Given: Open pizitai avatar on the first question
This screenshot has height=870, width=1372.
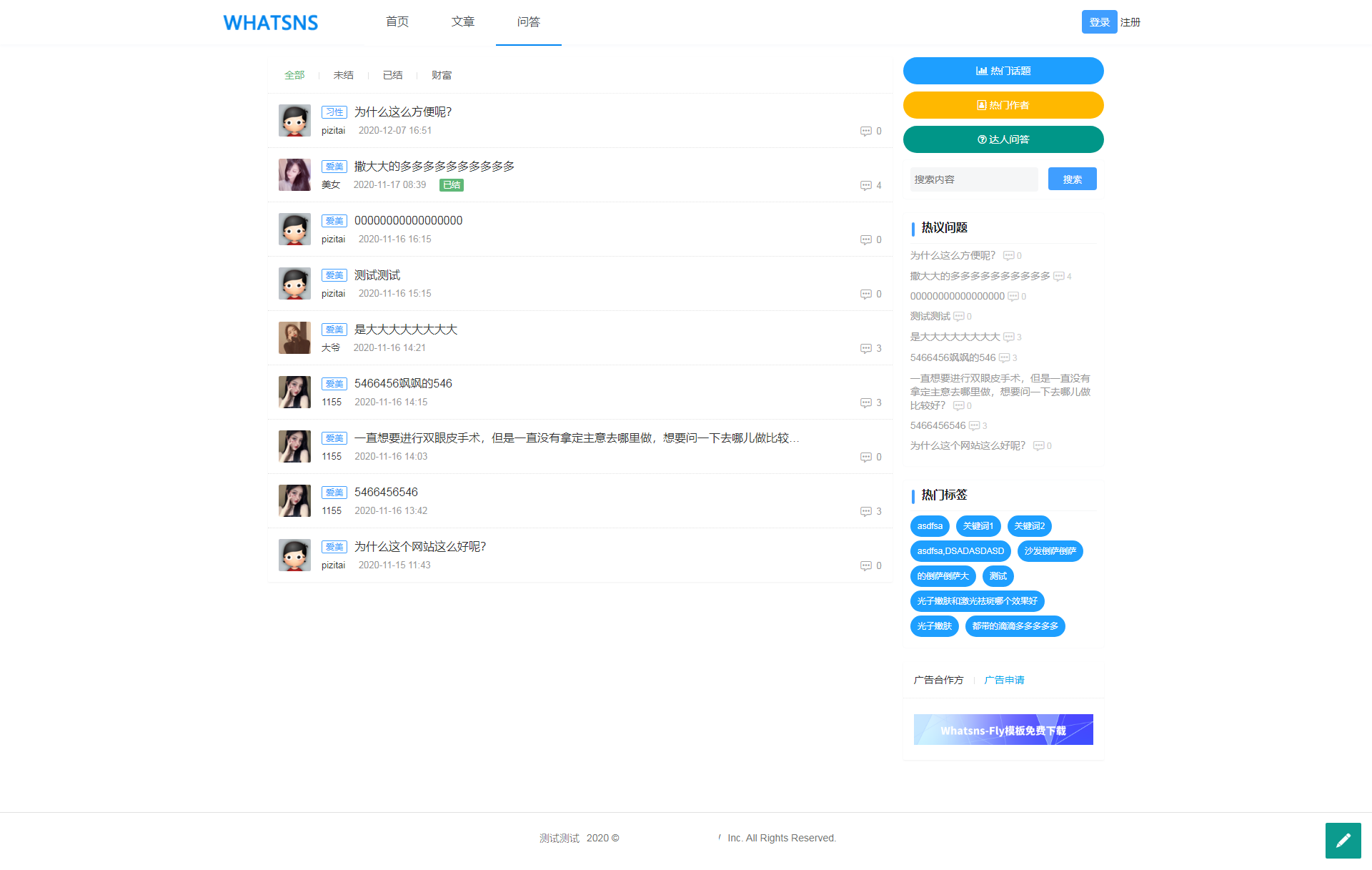Looking at the screenshot, I should (294, 120).
